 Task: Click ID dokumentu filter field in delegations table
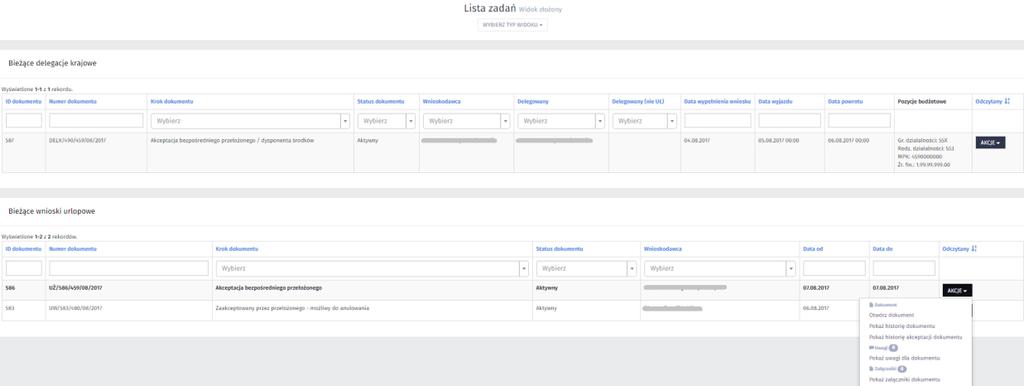(24, 121)
